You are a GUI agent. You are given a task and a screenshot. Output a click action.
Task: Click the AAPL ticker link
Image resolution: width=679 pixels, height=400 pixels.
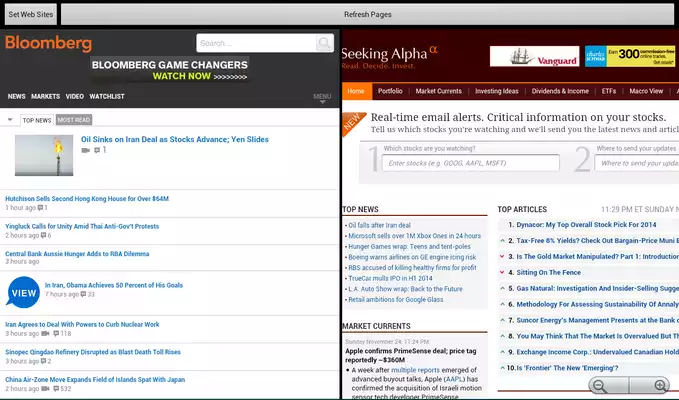click(x=455, y=379)
